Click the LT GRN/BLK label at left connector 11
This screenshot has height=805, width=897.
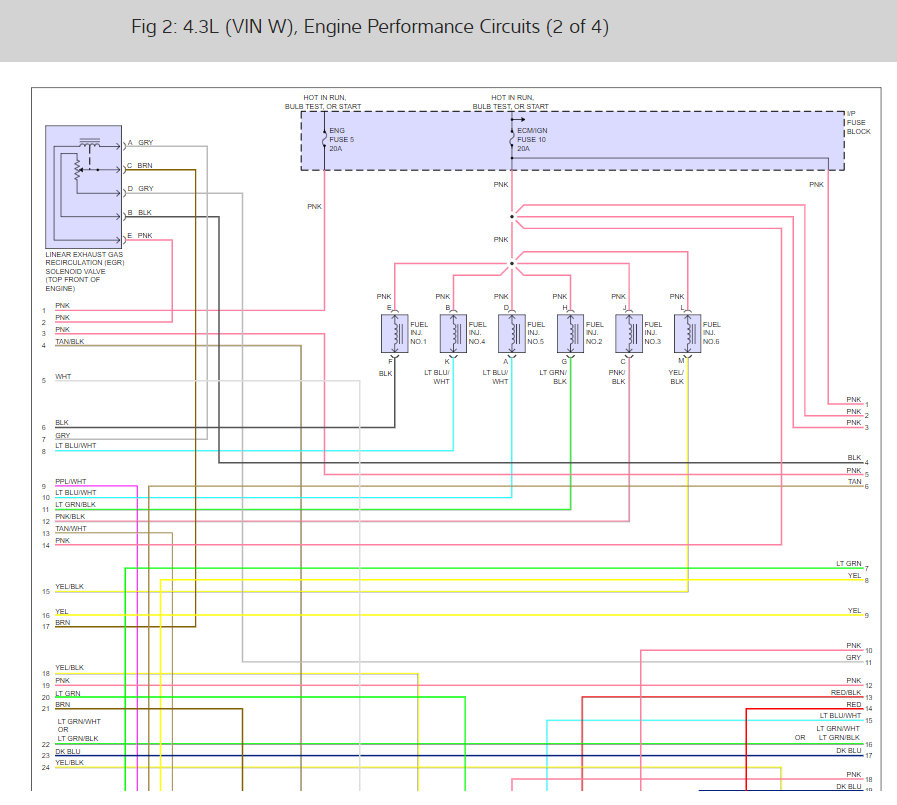[75, 505]
